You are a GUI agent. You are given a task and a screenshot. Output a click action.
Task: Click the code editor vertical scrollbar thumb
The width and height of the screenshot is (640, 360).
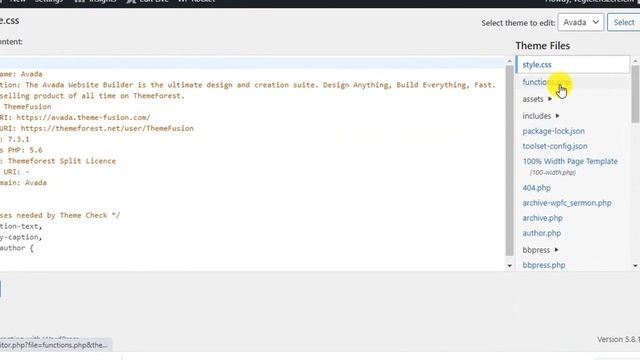(509, 160)
